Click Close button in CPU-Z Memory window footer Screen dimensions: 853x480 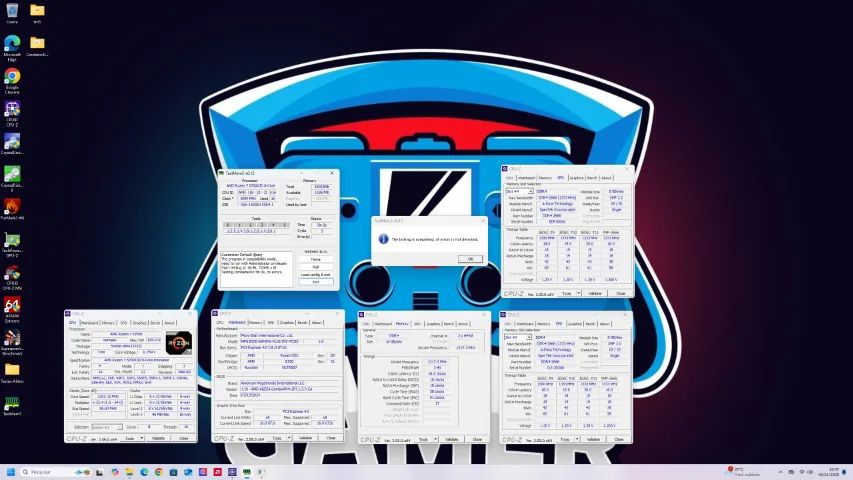tap(477, 439)
